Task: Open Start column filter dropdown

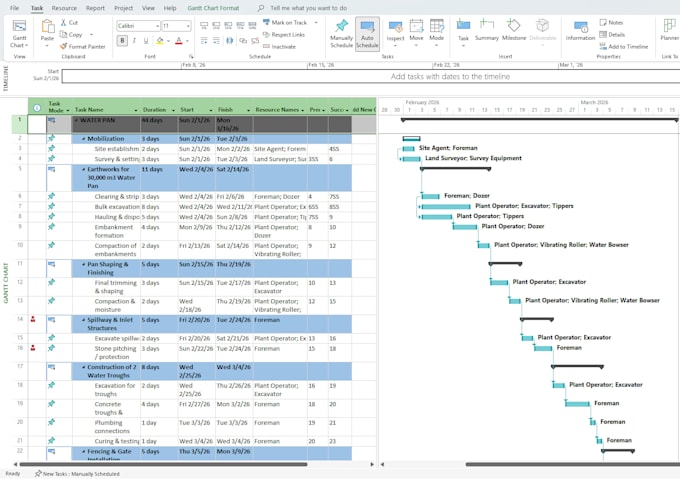Action: [x=211, y=110]
